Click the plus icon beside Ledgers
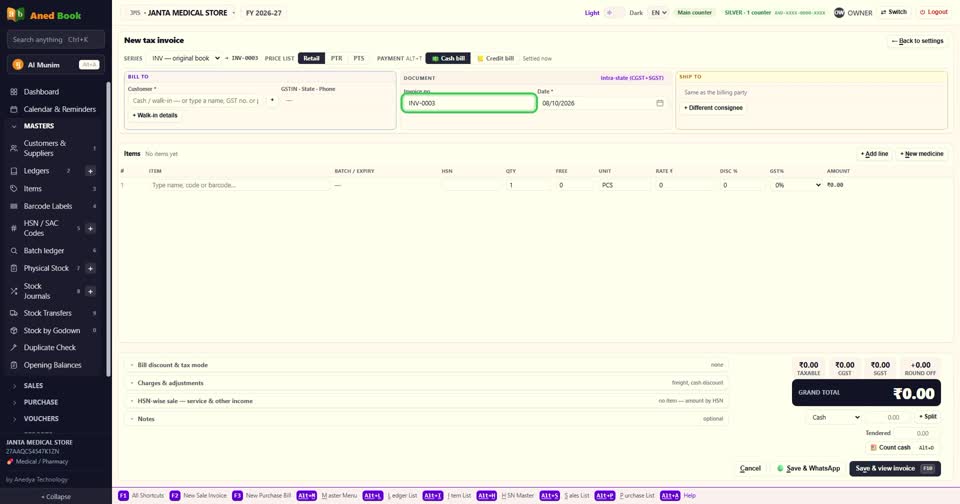Screen dimensions: 960x504 click(x=90, y=171)
